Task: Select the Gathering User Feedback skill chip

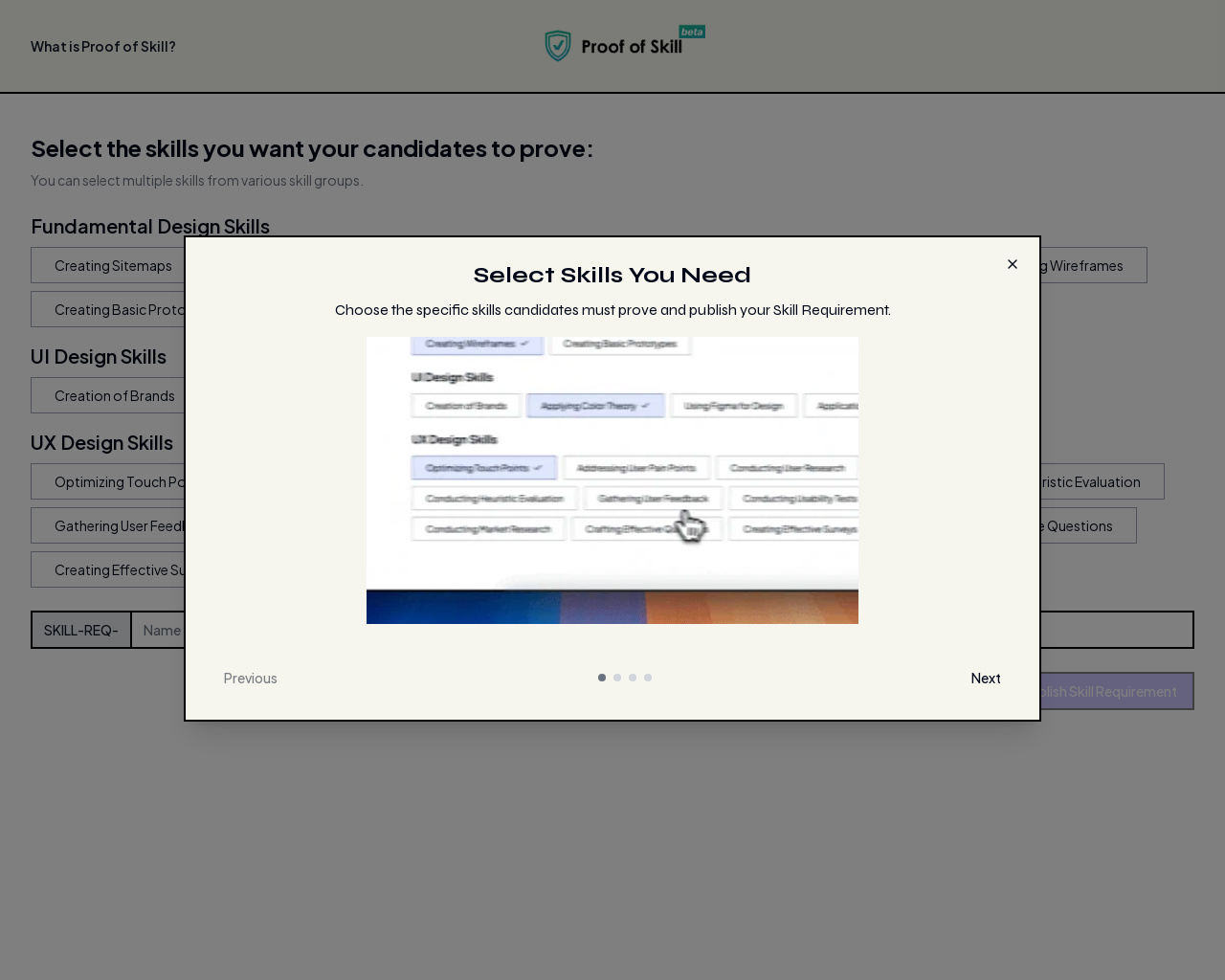Action: pos(107,525)
